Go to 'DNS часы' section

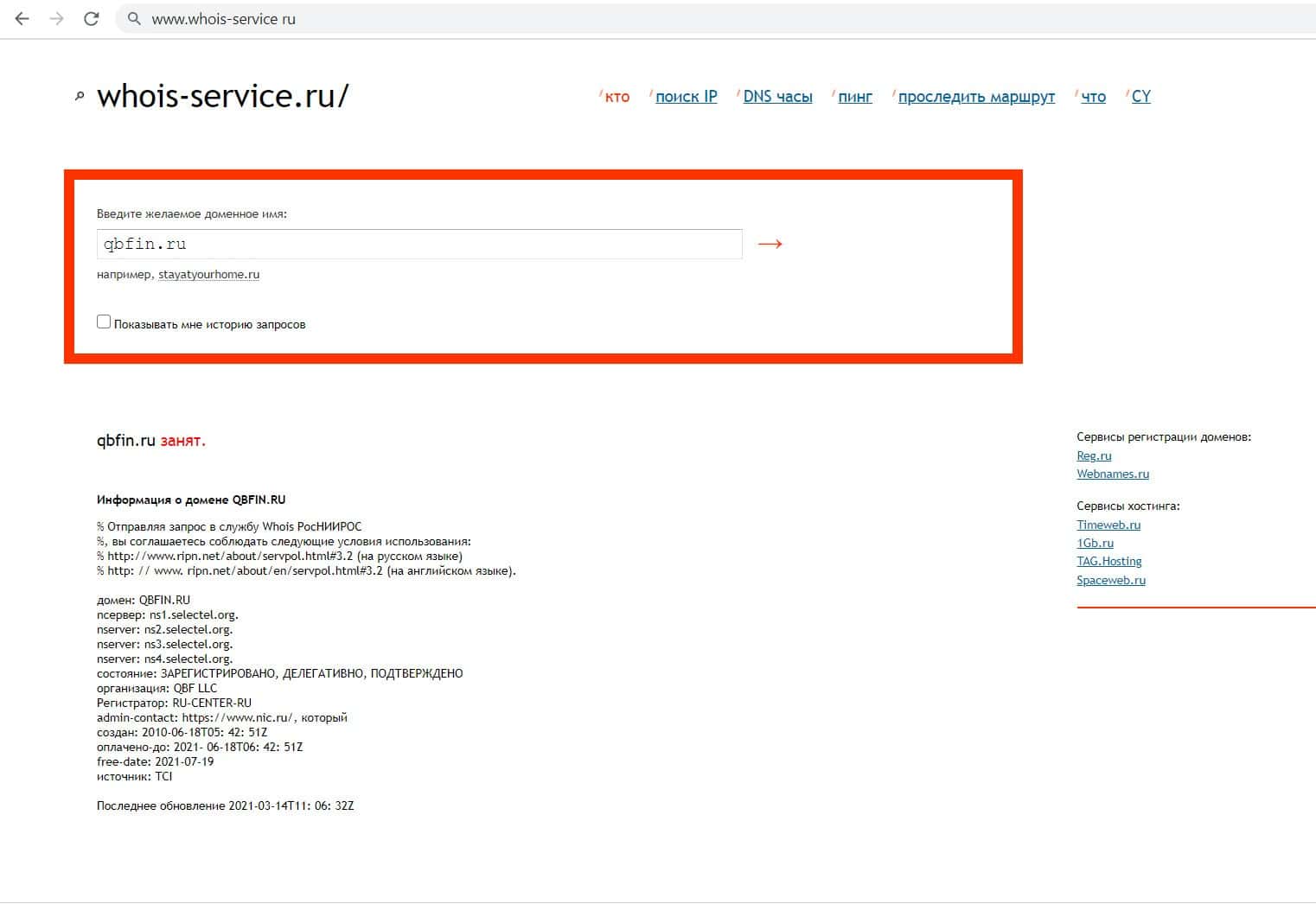click(777, 97)
